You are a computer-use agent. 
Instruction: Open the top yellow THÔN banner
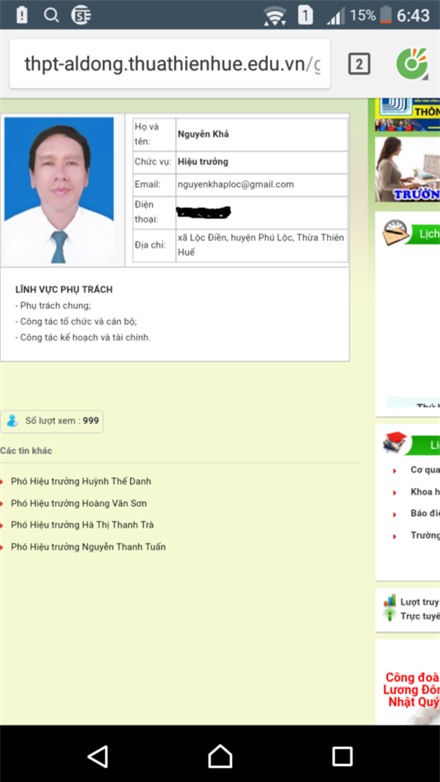click(x=408, y=115)
